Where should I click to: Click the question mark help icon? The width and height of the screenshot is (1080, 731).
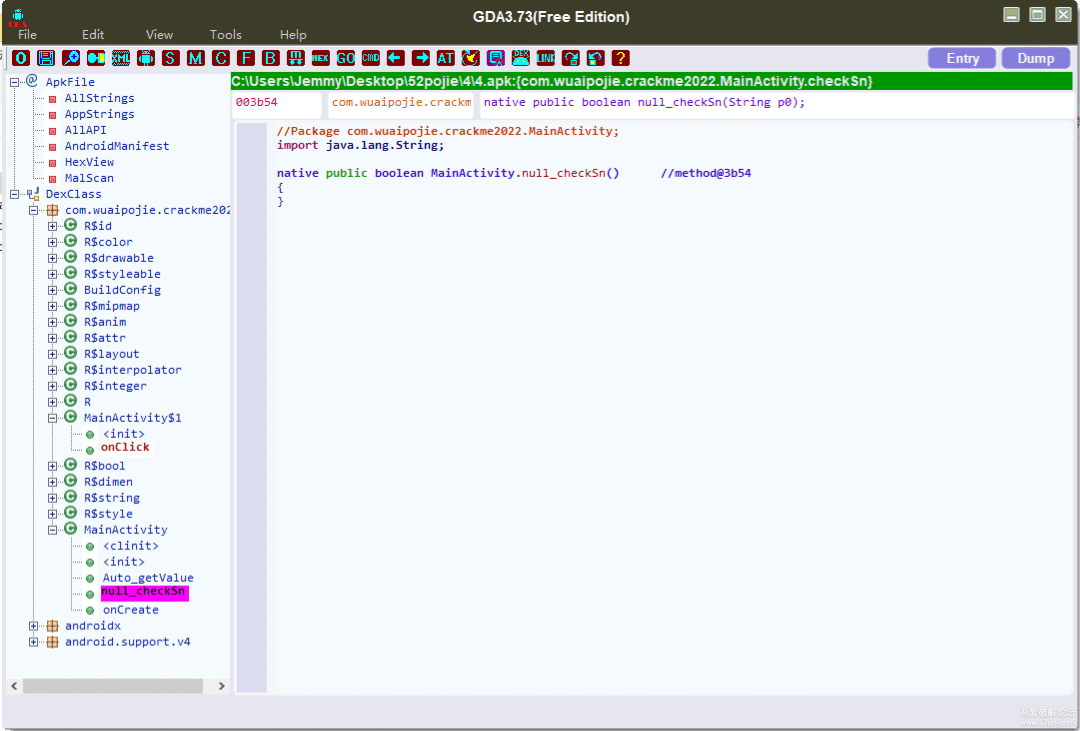click(x=621, y=58)
